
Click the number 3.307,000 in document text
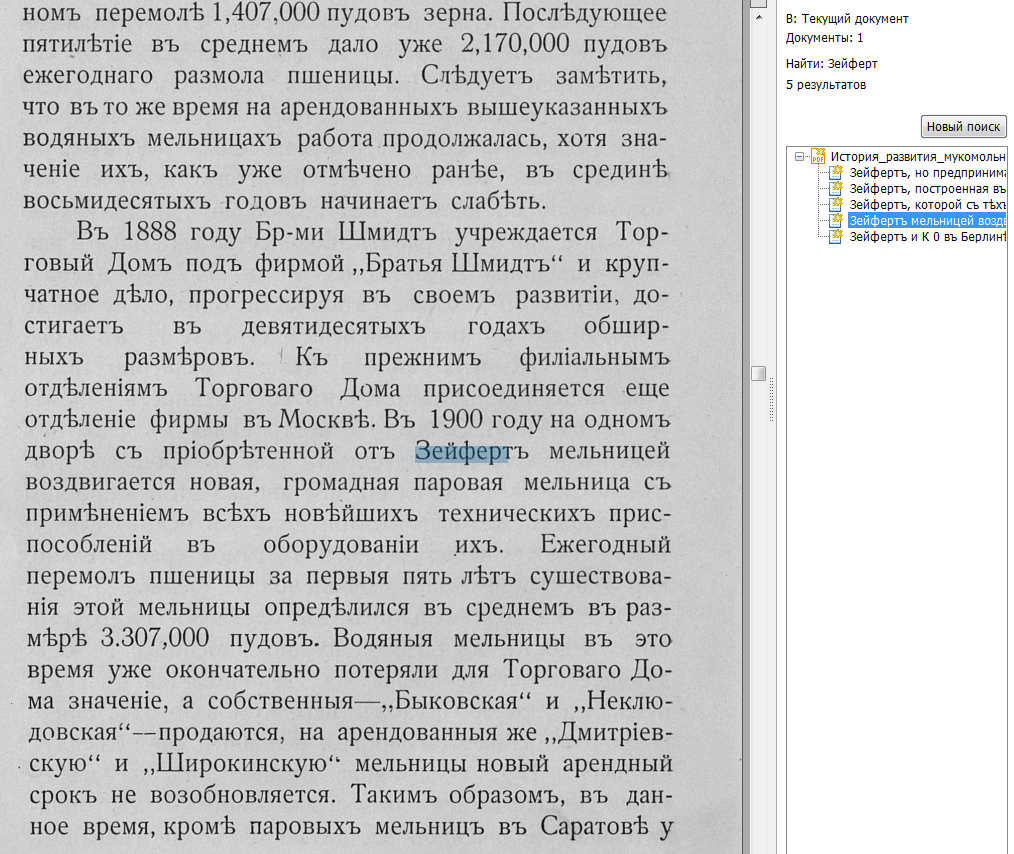click(155, 638)
